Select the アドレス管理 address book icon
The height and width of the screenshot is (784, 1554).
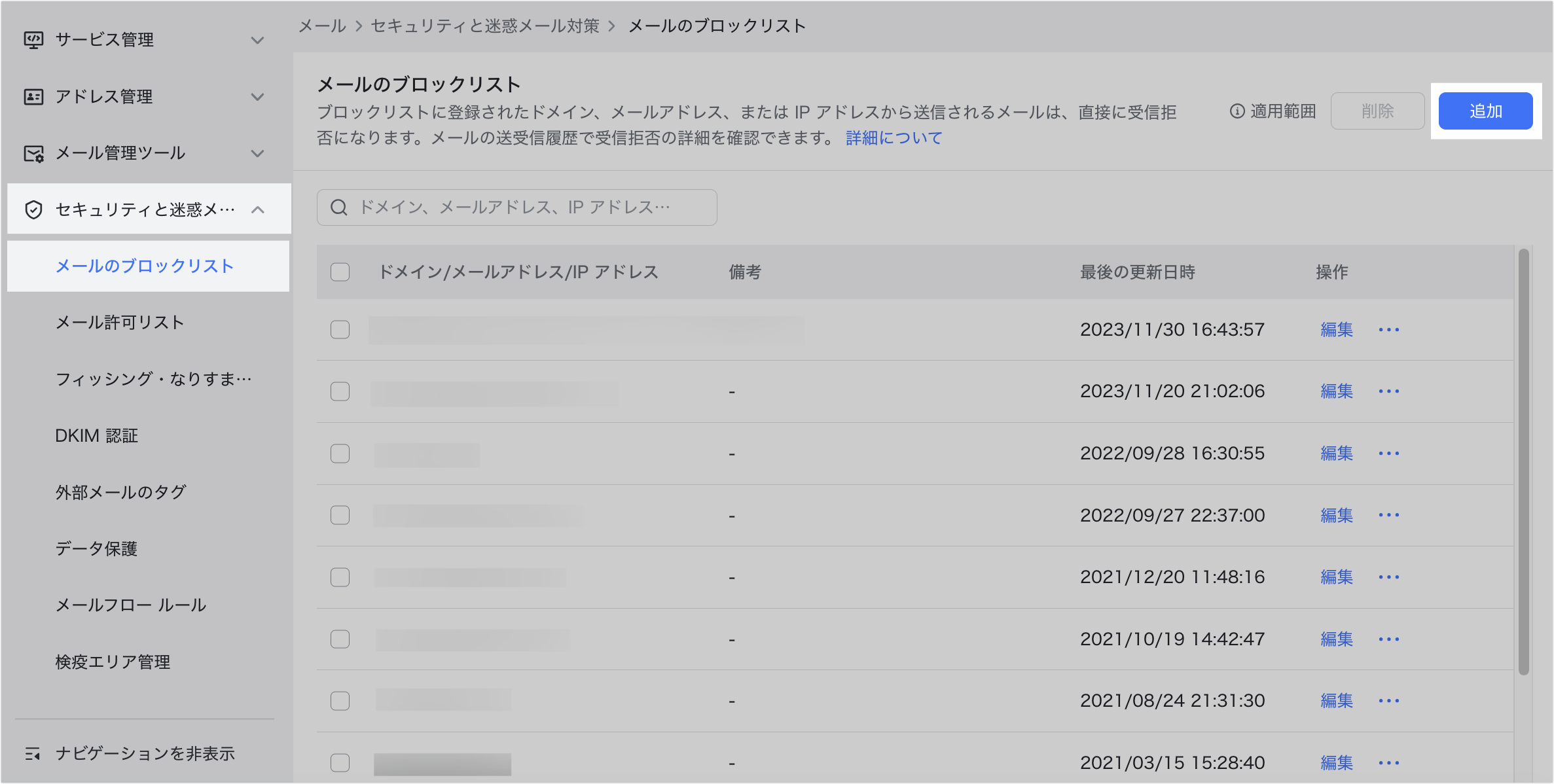click(x=33, y=96)
